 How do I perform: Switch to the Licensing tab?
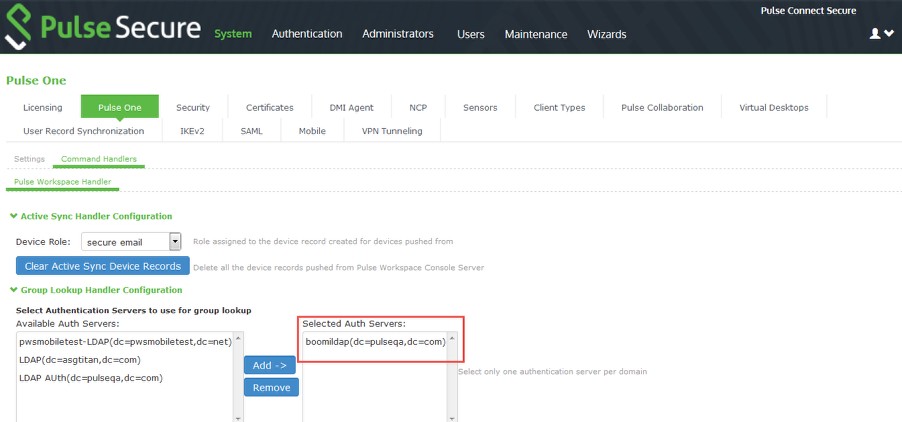[x=43, y=108]
